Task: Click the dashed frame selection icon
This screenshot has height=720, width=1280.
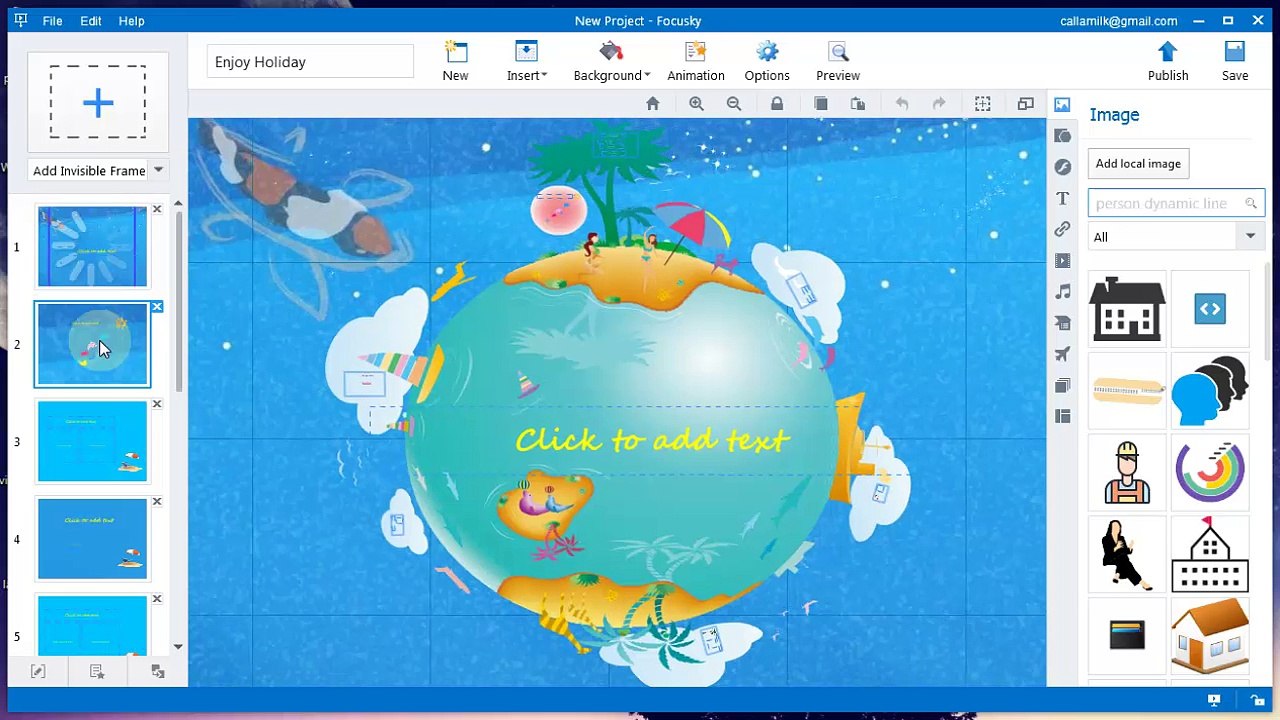Action: coord(983,104)
